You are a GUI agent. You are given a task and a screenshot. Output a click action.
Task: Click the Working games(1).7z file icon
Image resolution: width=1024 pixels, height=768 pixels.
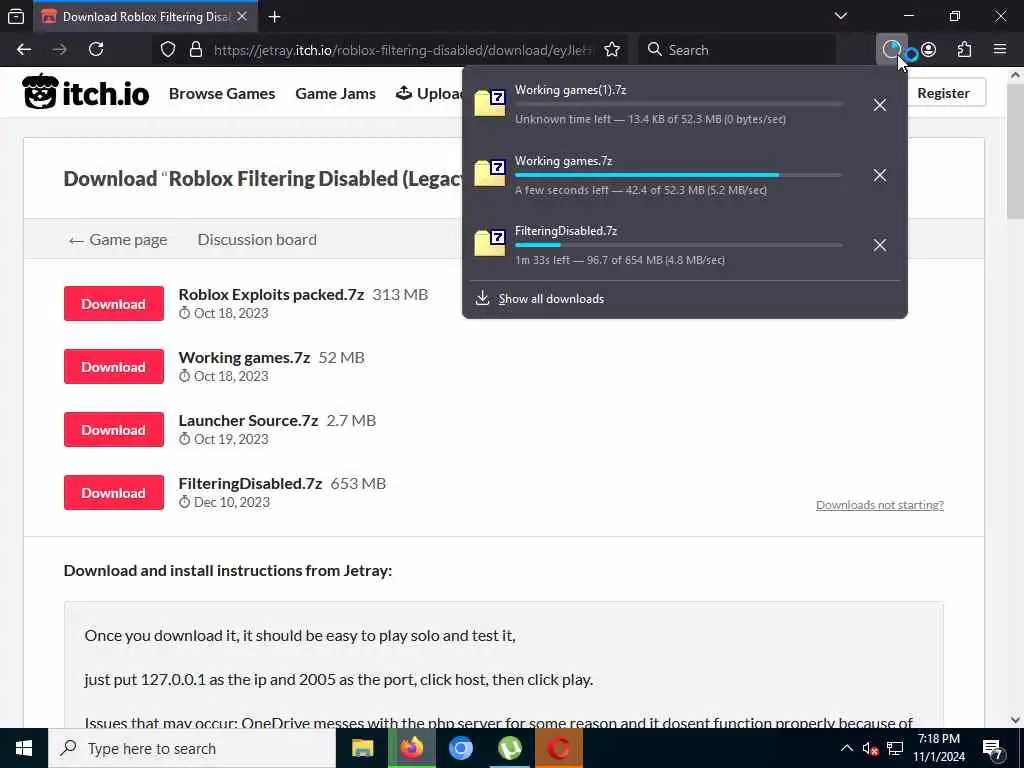[490, 103]
